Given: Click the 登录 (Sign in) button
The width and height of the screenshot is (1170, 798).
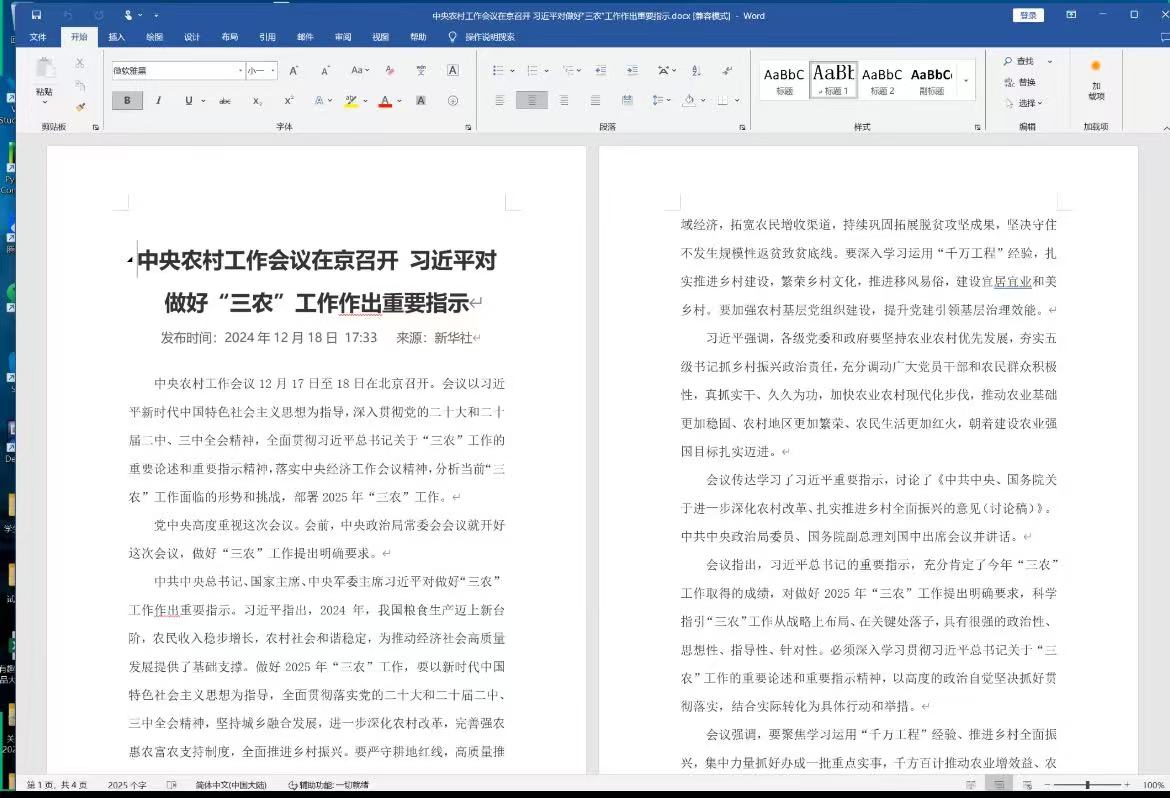Looking at the screenshot, I should click(x=1028, y=15).
